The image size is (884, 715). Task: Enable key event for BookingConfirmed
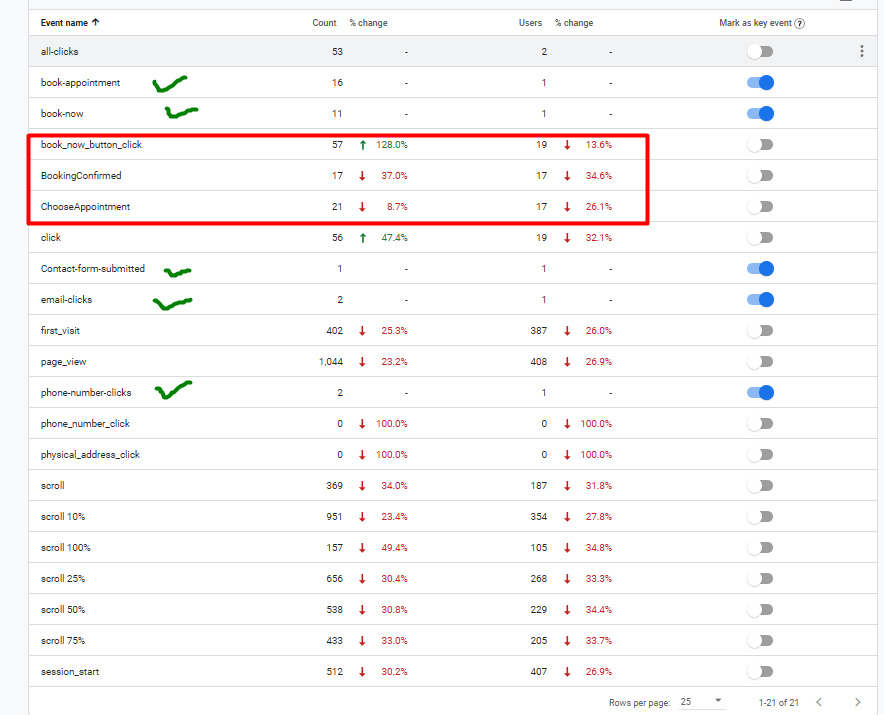760,176
